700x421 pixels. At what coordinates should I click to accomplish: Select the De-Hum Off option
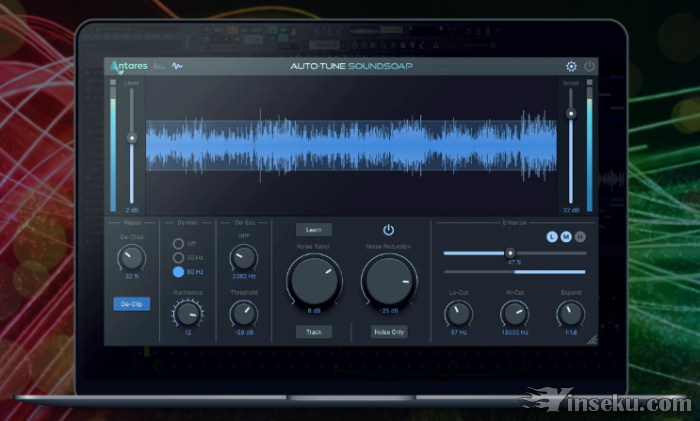pos(179,243)
